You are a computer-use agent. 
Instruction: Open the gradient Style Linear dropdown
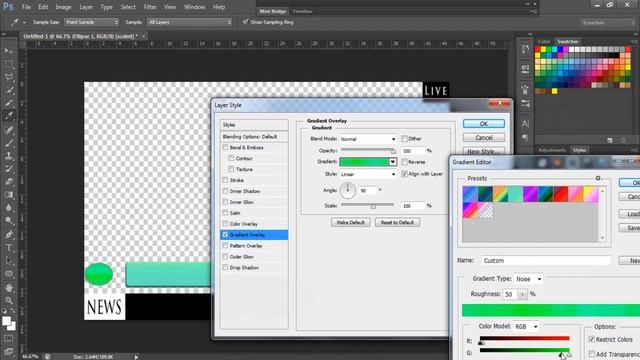(368, 174)
